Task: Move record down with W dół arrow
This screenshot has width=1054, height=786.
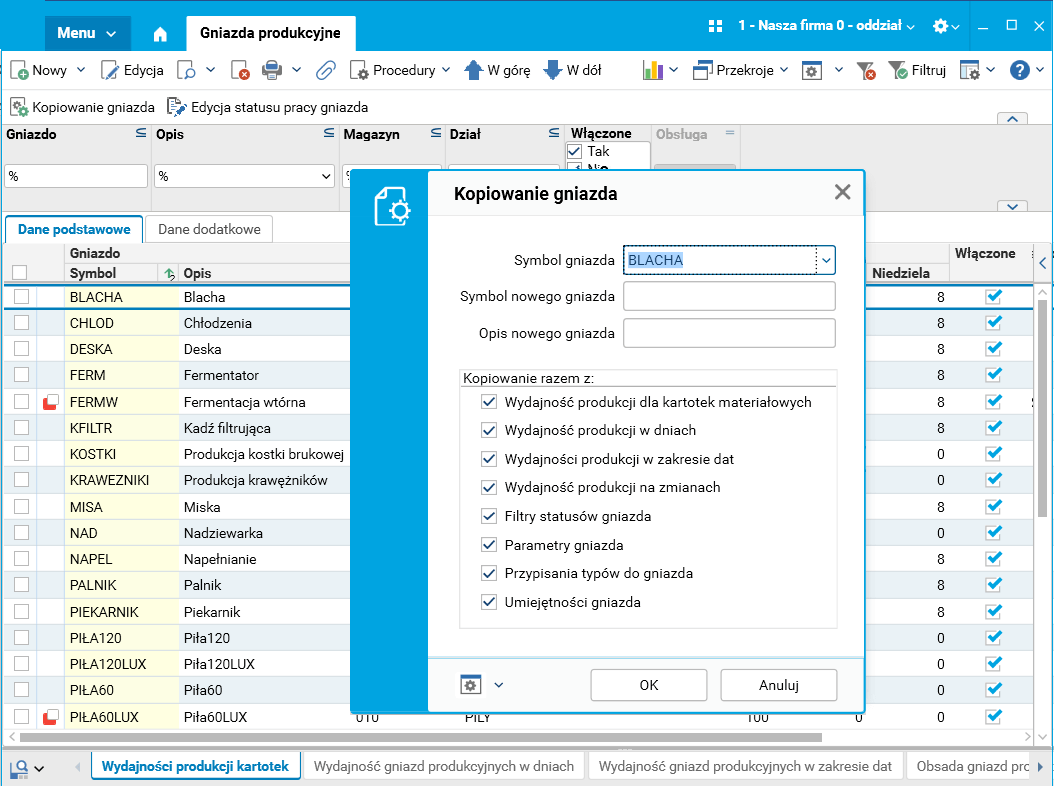Action: click(552, 70)
